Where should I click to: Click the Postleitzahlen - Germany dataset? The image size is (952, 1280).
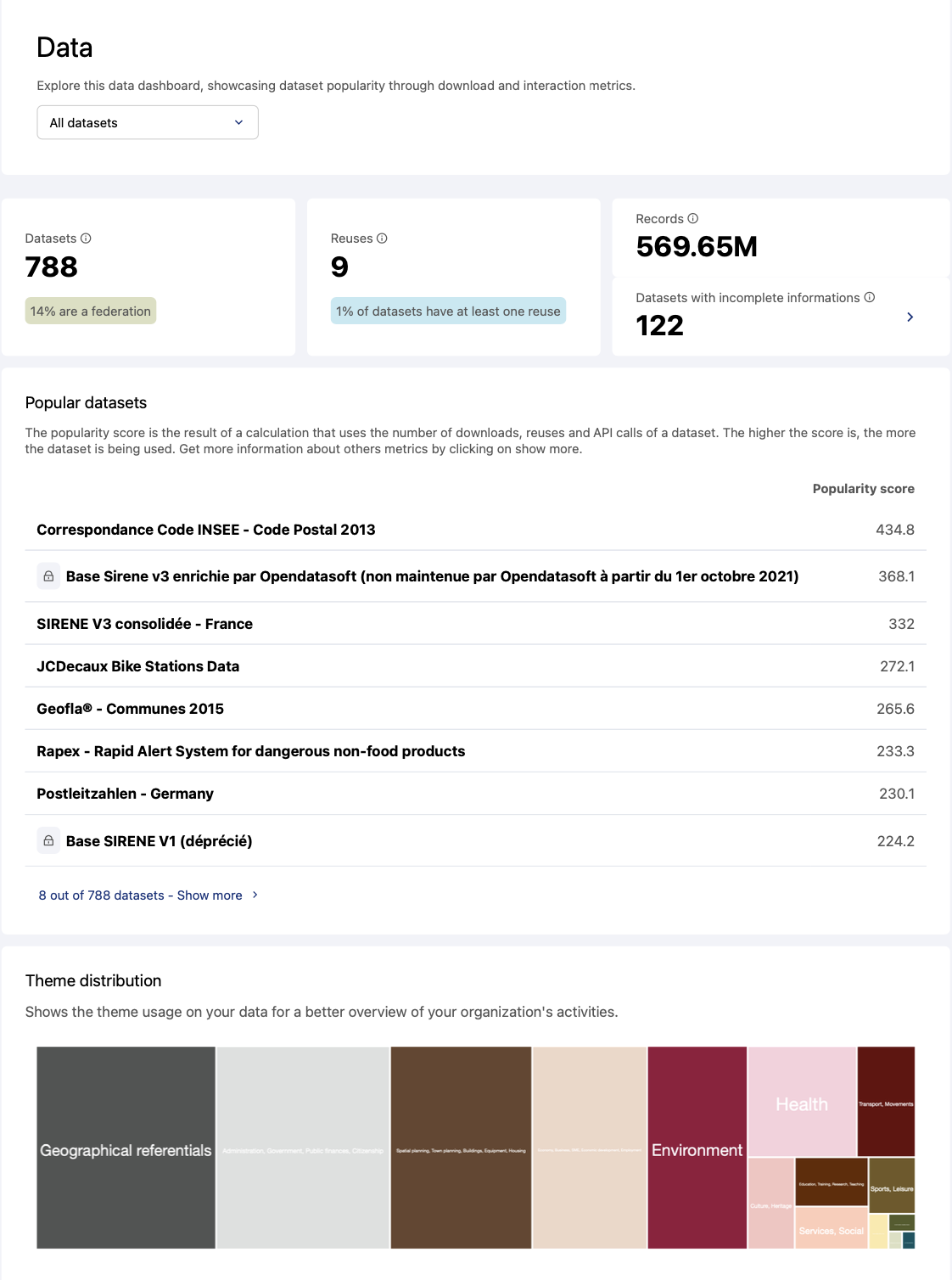click(126, 794)
